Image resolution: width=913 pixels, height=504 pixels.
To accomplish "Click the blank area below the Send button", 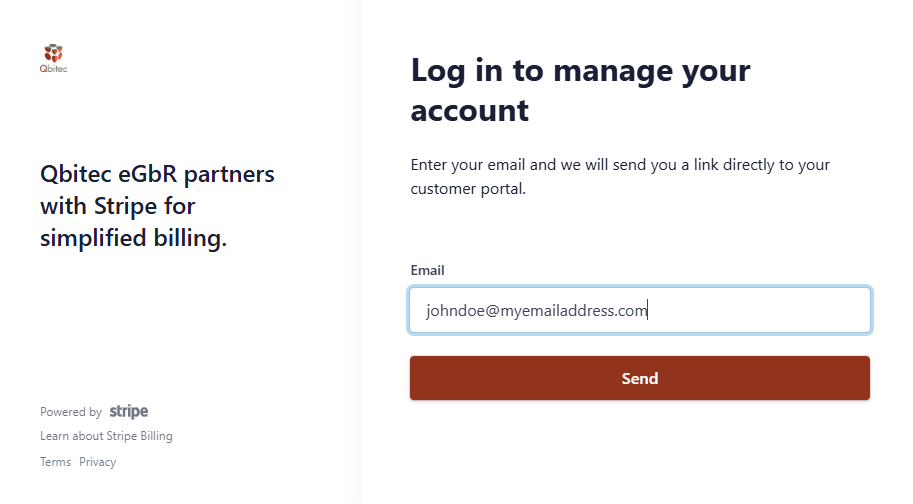I will pos(640,450).
